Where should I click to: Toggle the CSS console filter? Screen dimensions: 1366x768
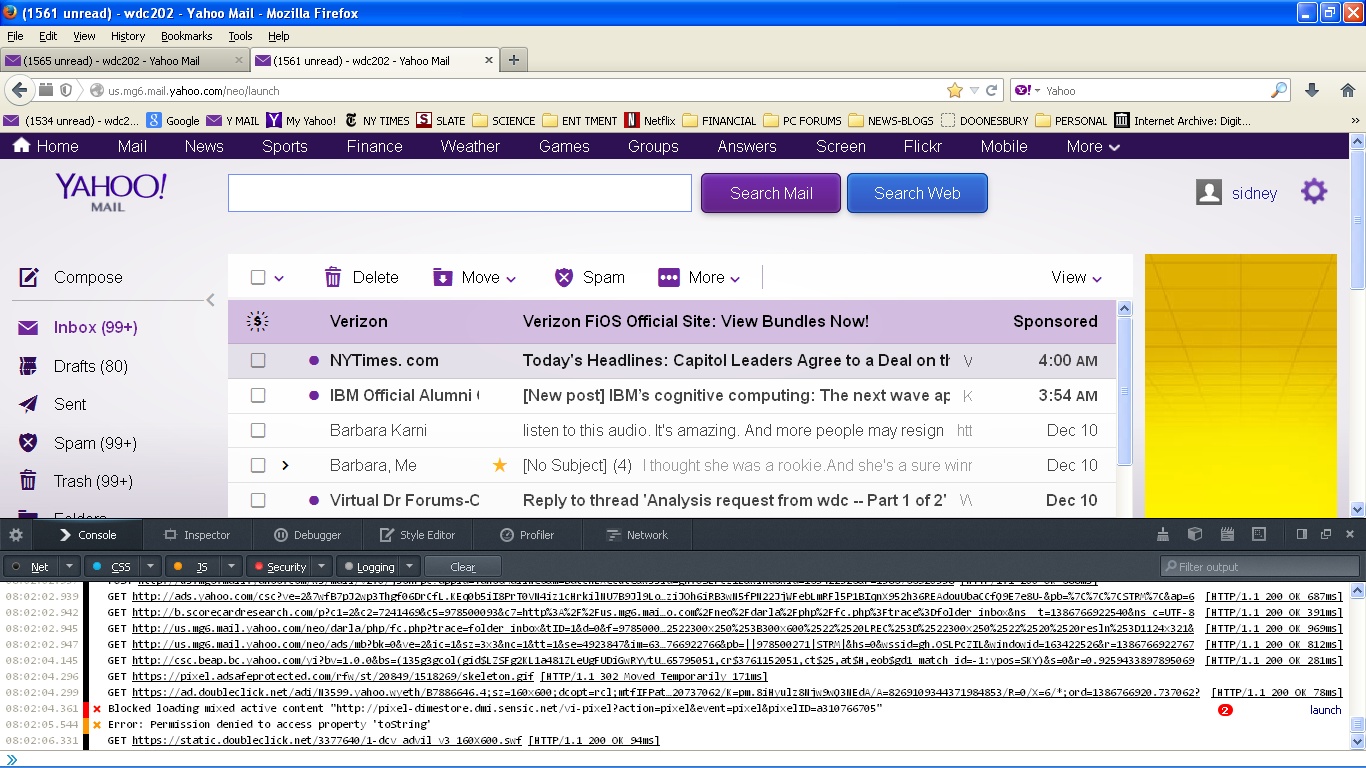click(x=112, y=567)
